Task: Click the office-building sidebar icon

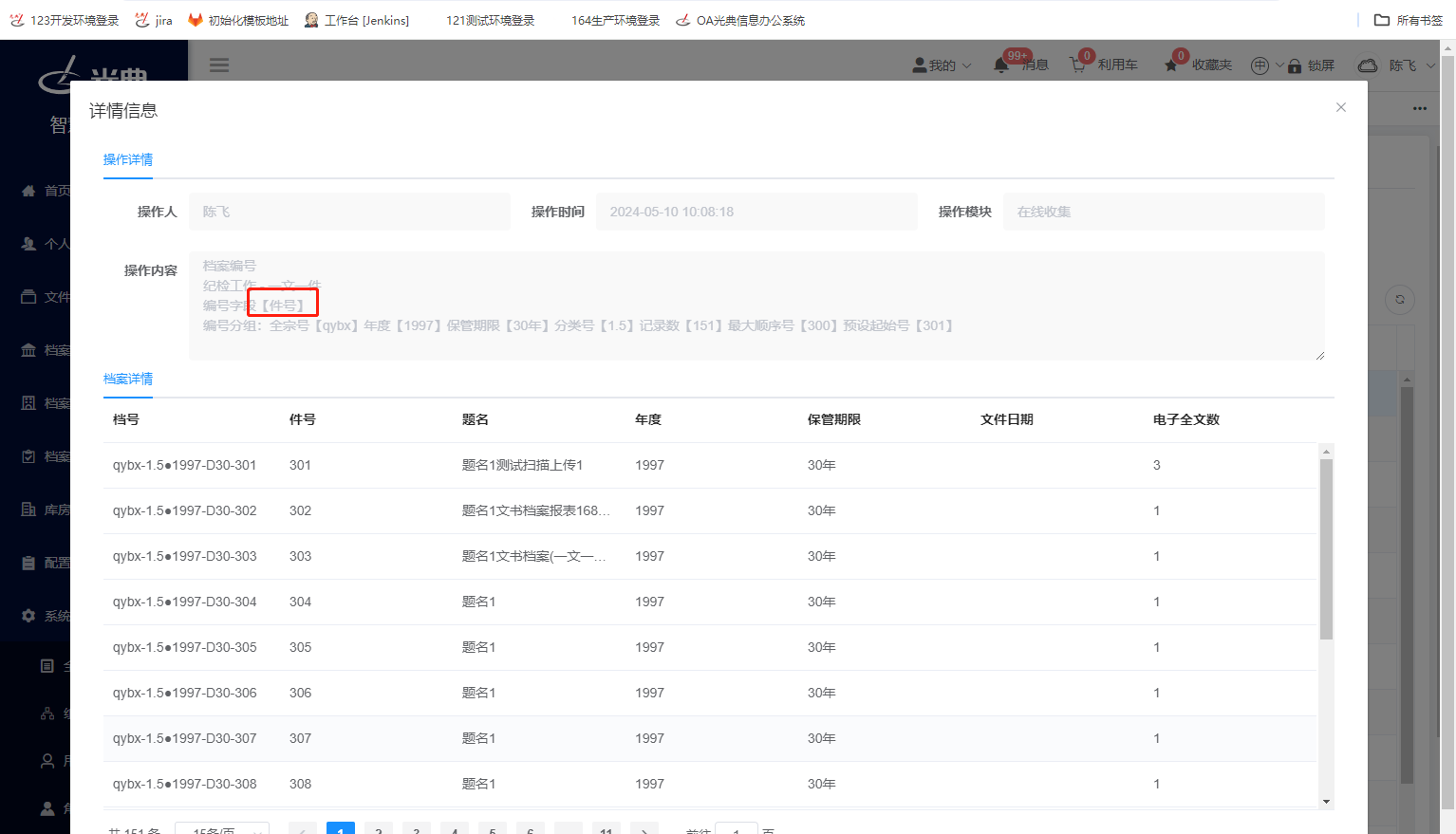Action: (x=28, y=403)
